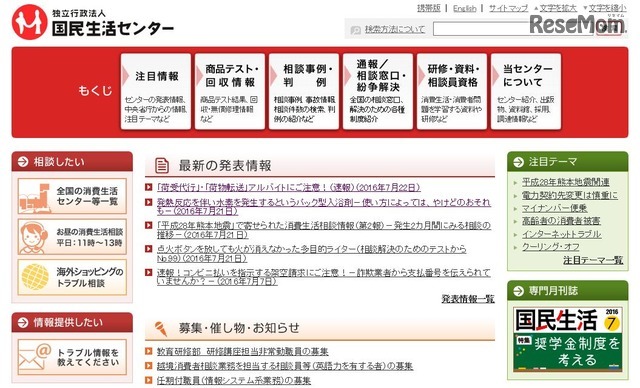Open the 商品テスト・回収情報 menu card

230,91
